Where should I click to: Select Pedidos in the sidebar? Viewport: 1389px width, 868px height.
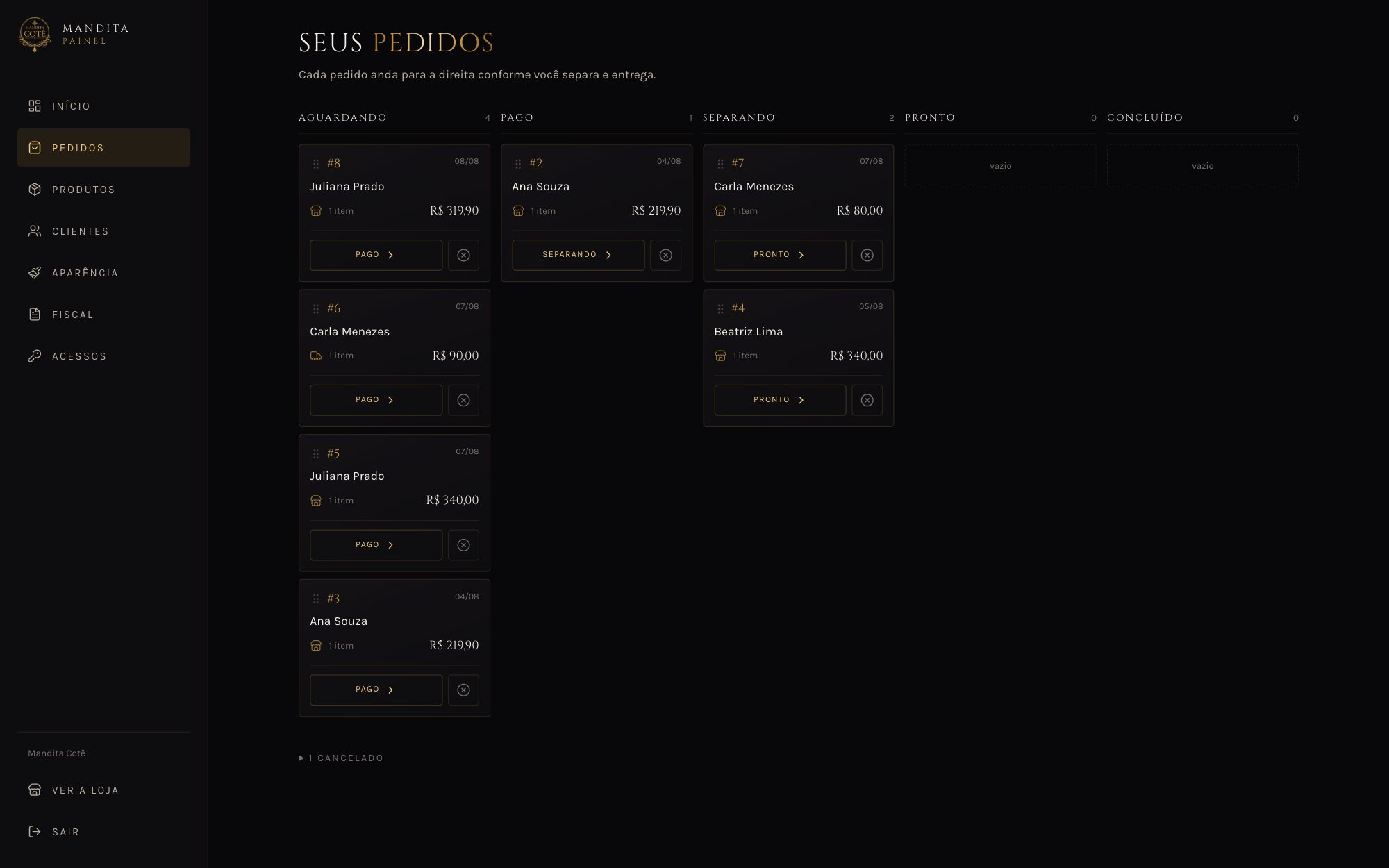[x=103, y=147]
